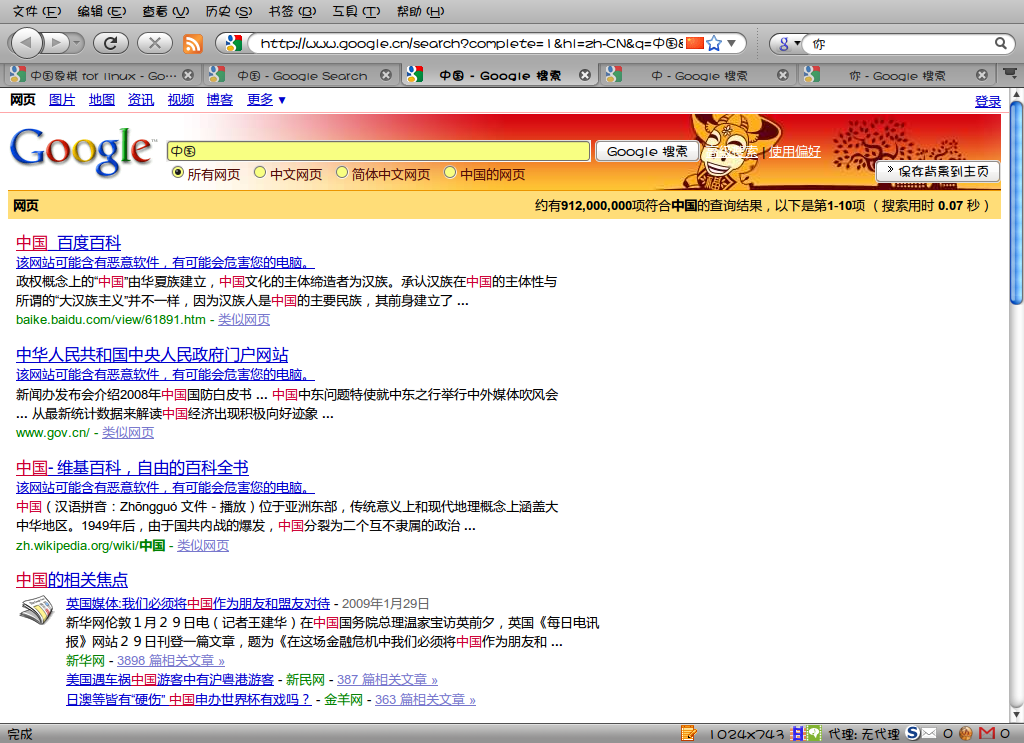Switch to the '中国 - Google Search' tab
The height and width of the screenshot is (743, 1024).
click(x=300, y=75)
